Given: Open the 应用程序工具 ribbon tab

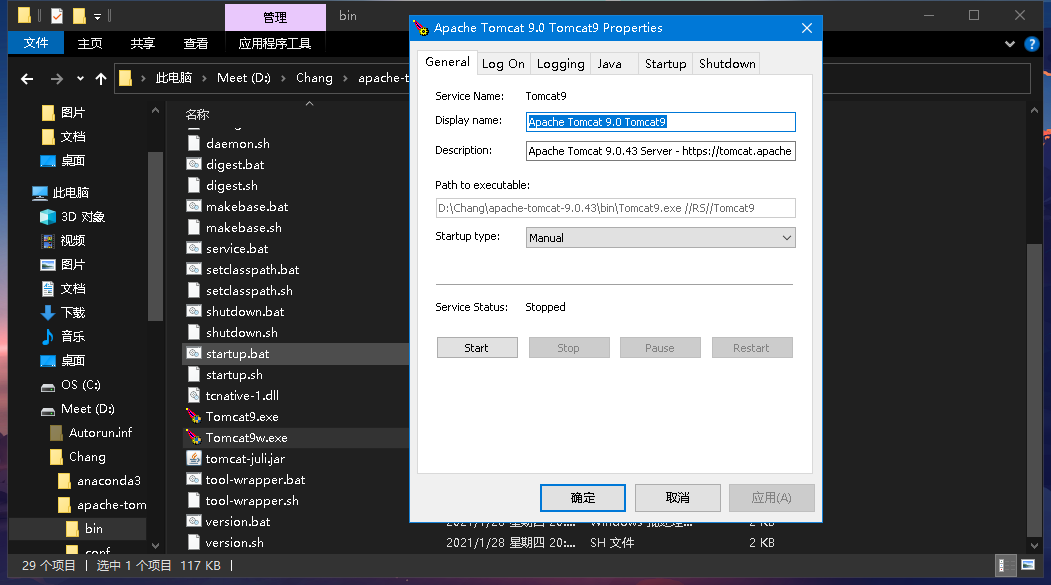Looking at the screenshot, I should click(x=275, y=44).
